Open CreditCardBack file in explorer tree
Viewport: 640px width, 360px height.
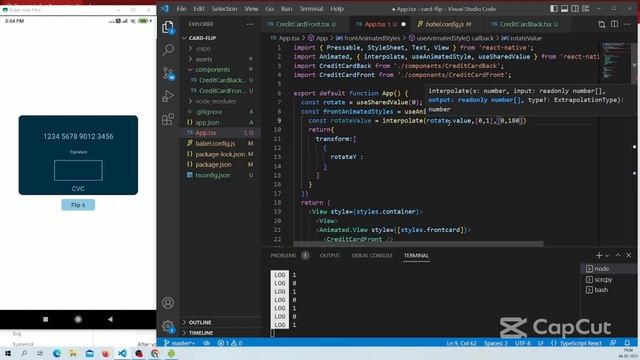(x=220, y=80)
